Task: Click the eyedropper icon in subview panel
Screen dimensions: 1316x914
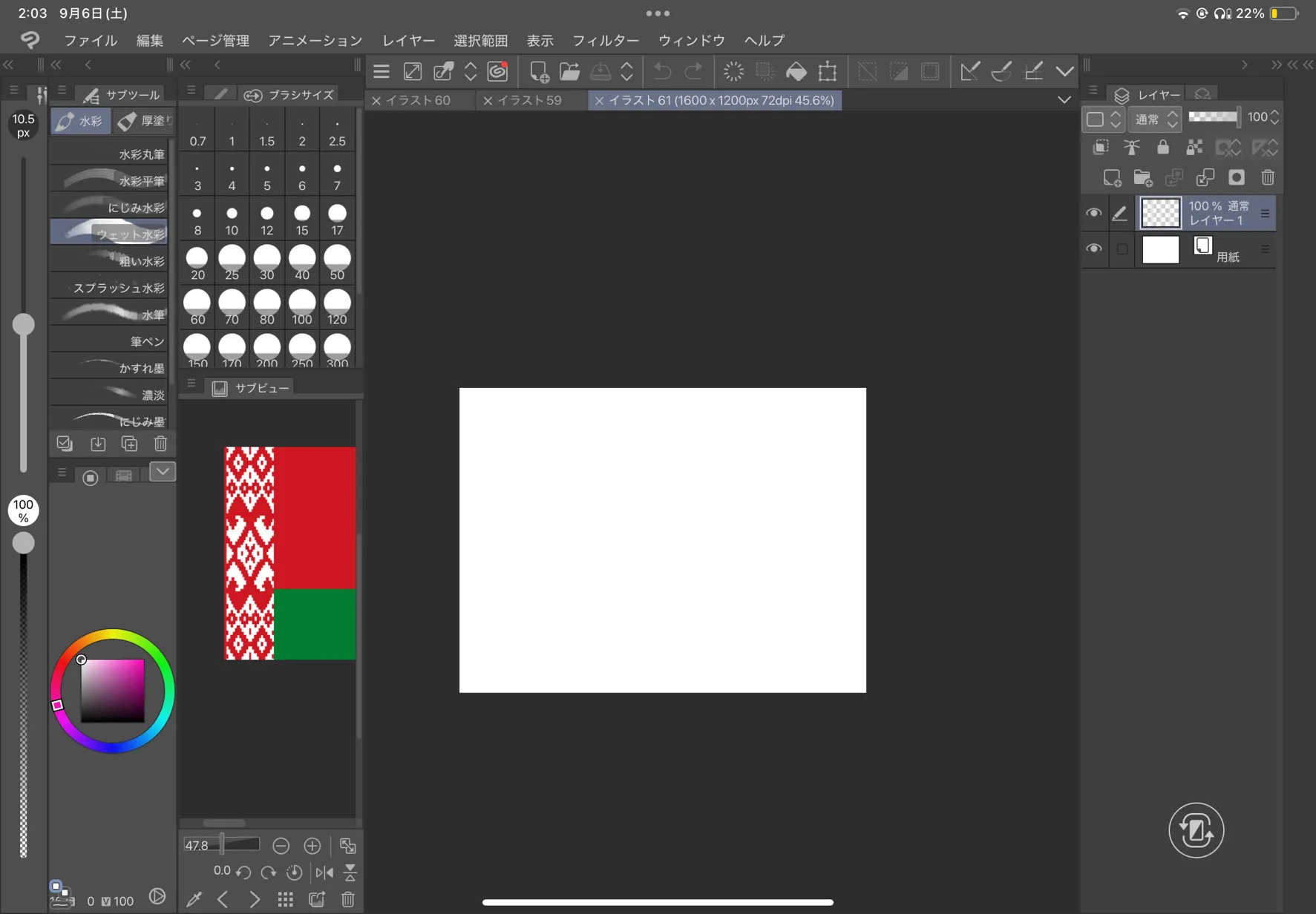Action: coord(194,899)
